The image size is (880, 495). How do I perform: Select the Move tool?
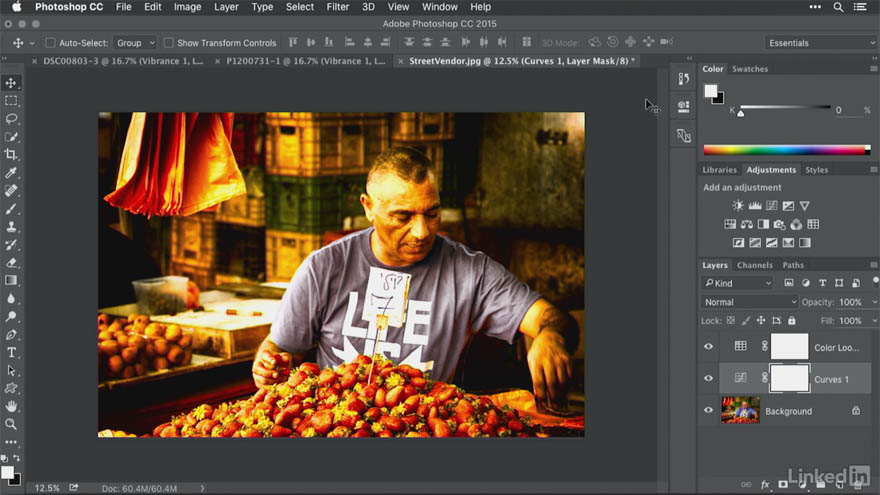pyautogui.click(x=11, y=83)
